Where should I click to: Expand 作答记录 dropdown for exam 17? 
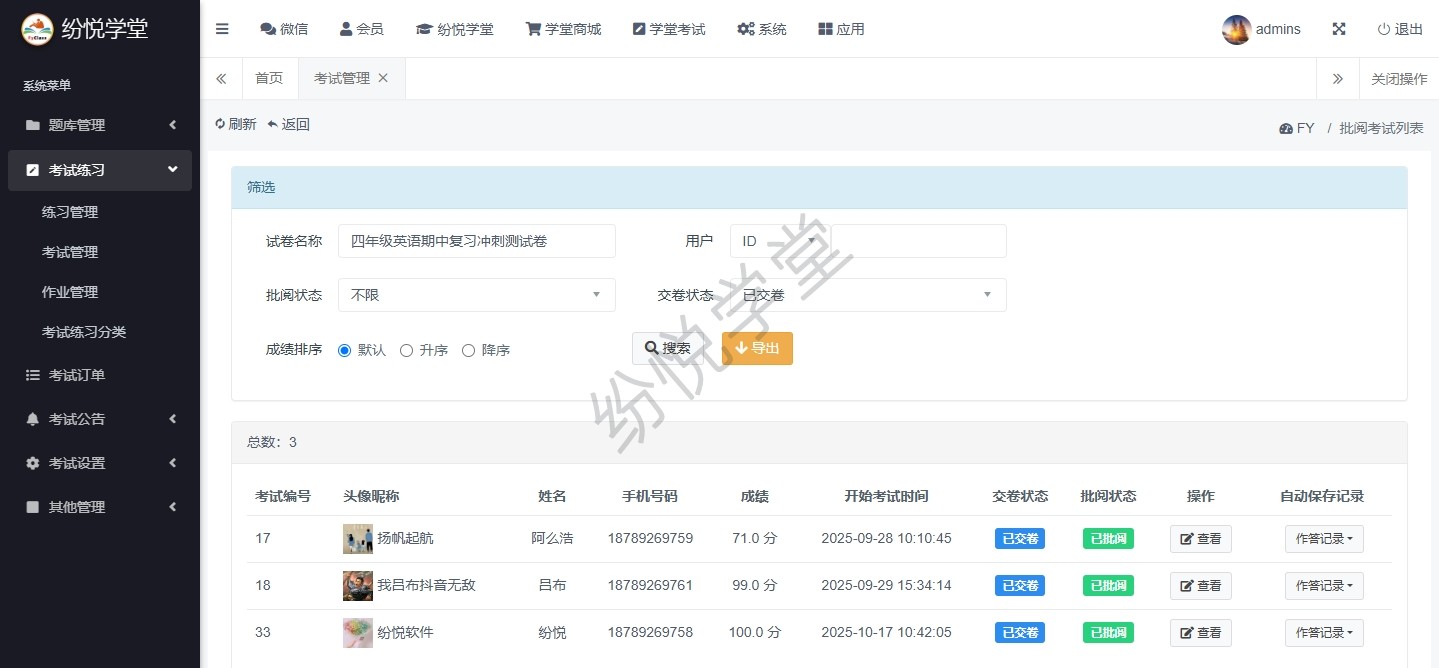tap(1323, 539)
